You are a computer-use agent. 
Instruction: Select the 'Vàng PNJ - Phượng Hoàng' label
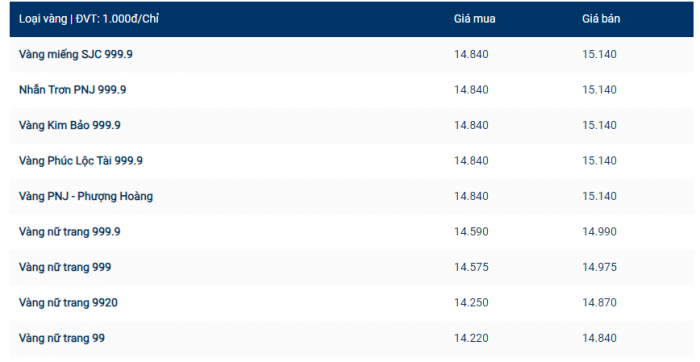tap(86, 196)
